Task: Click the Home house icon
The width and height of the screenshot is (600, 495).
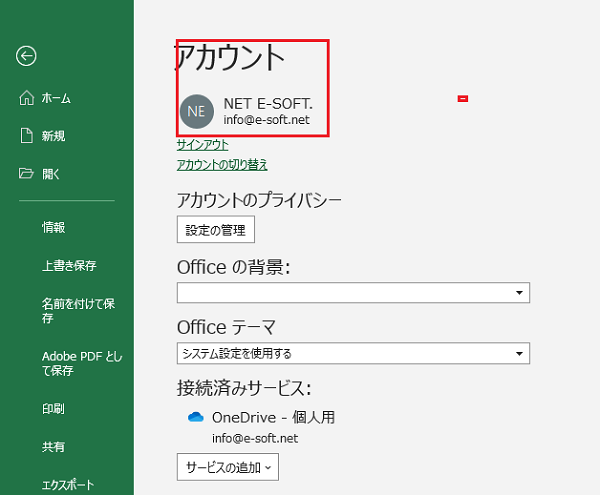Action: [x=26, y=98]
